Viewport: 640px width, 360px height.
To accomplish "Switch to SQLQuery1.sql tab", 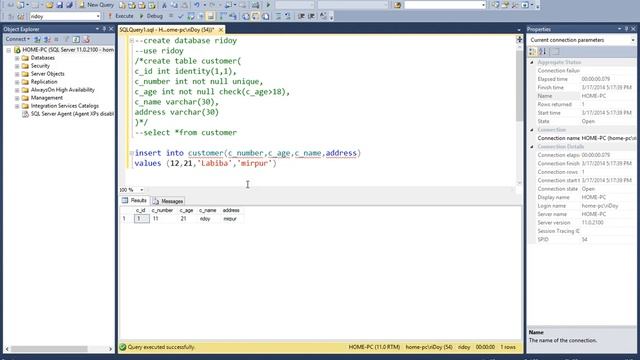I will [167, 30].
